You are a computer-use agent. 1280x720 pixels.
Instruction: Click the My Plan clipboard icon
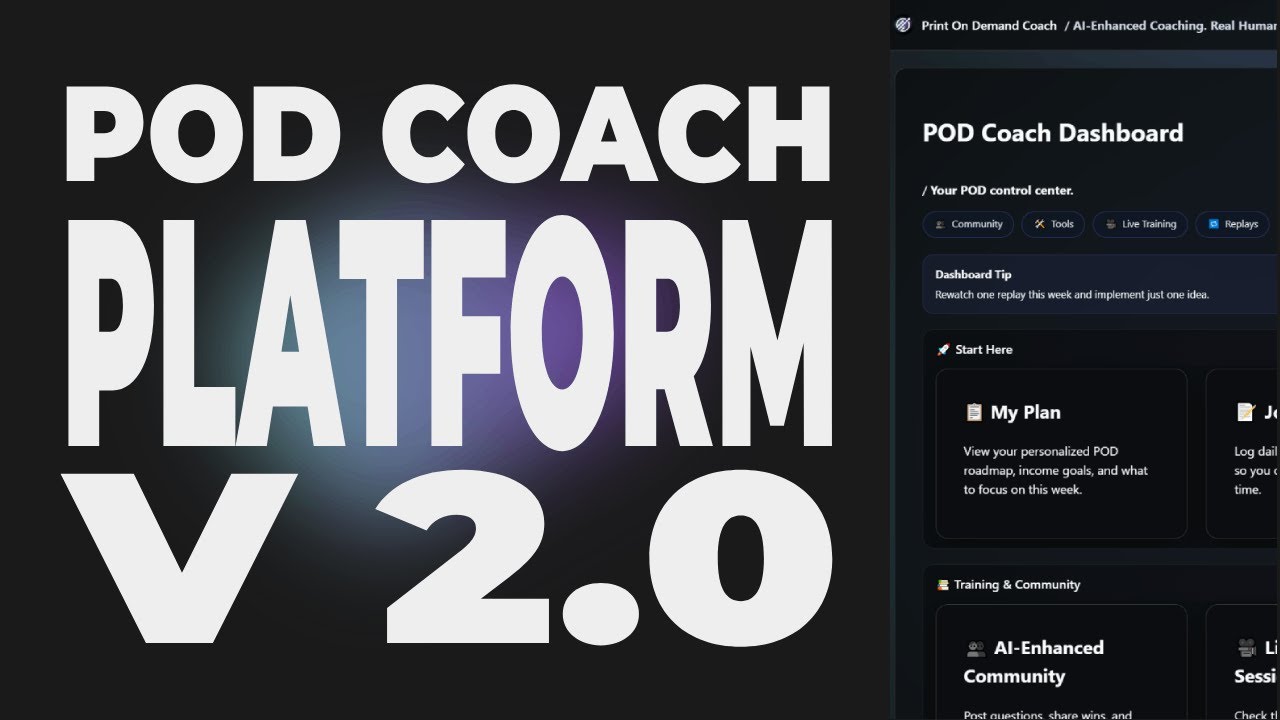pyautogui.click(x=973, y=412)
